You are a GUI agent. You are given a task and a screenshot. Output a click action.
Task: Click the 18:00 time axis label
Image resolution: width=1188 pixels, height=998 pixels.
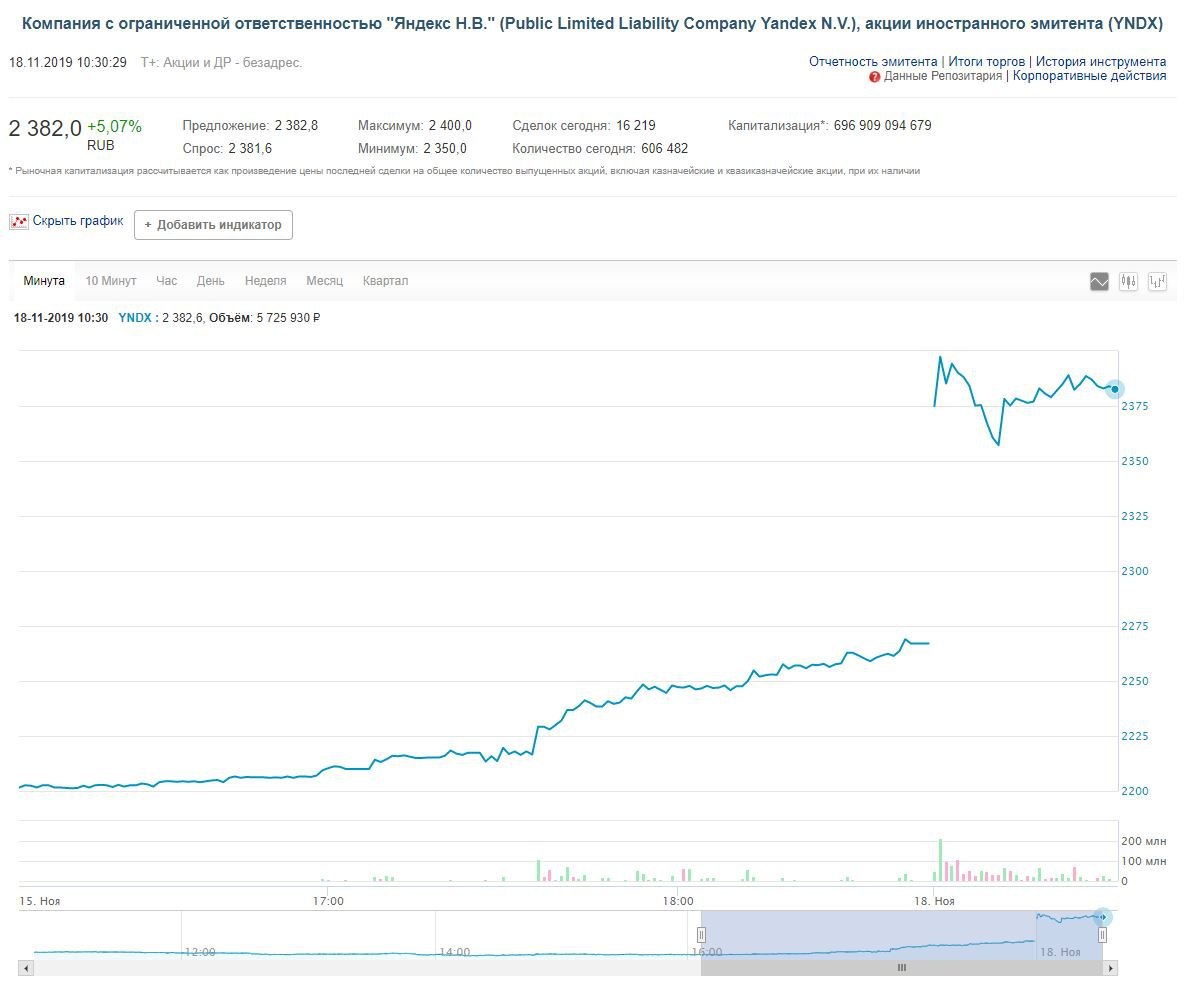[678, 901]
